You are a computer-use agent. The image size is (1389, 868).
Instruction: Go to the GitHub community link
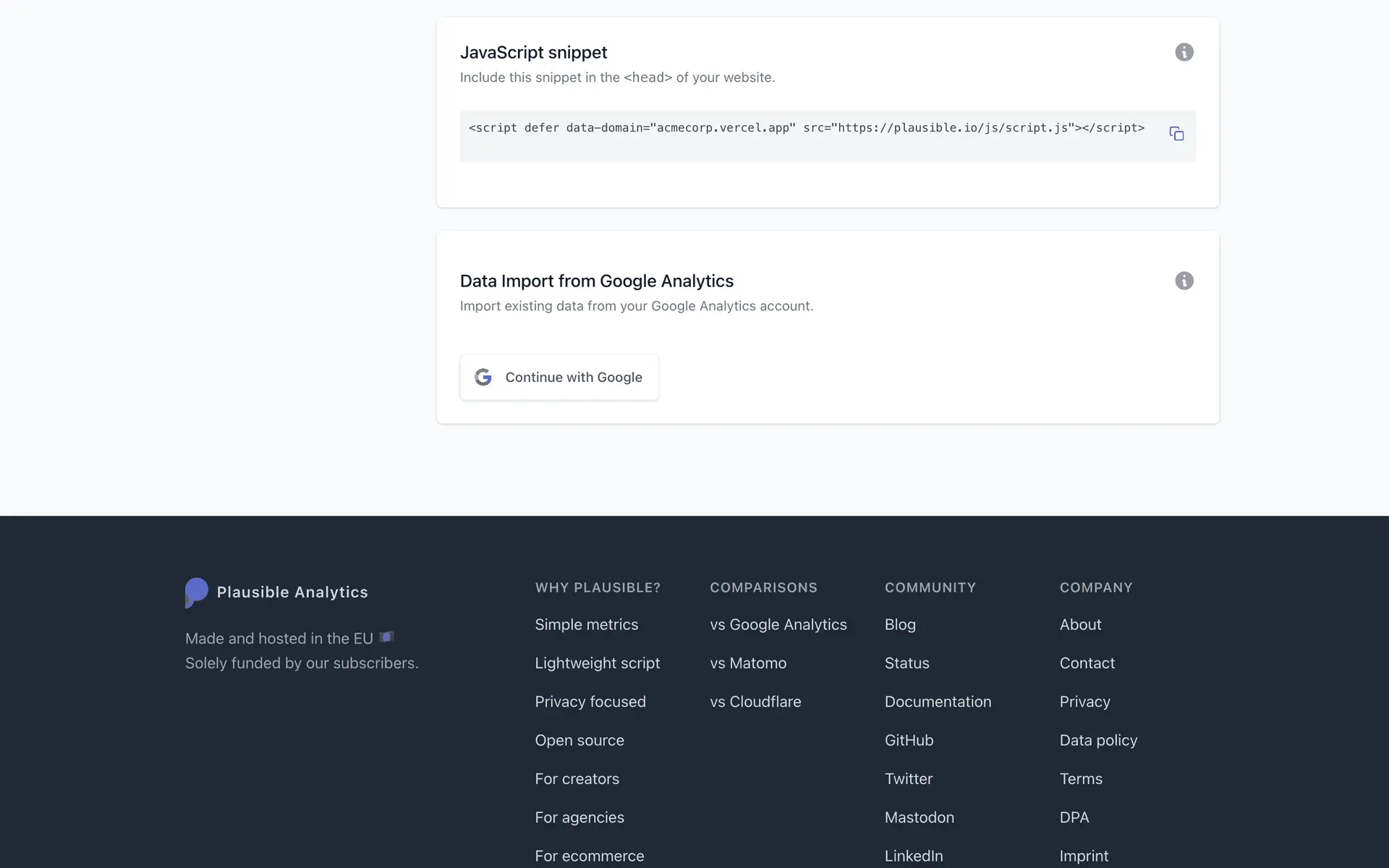(908, 740)
